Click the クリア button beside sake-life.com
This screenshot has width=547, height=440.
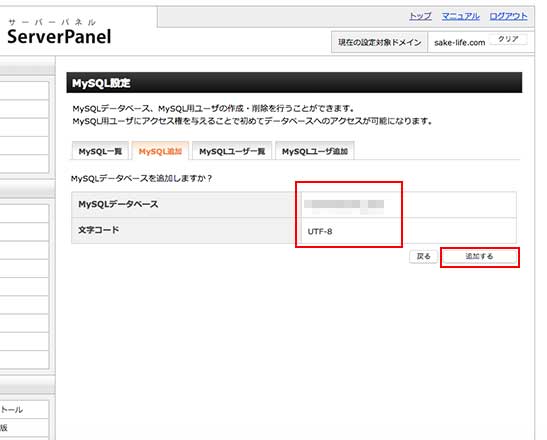pyautogui.click(x=508, y=39)
